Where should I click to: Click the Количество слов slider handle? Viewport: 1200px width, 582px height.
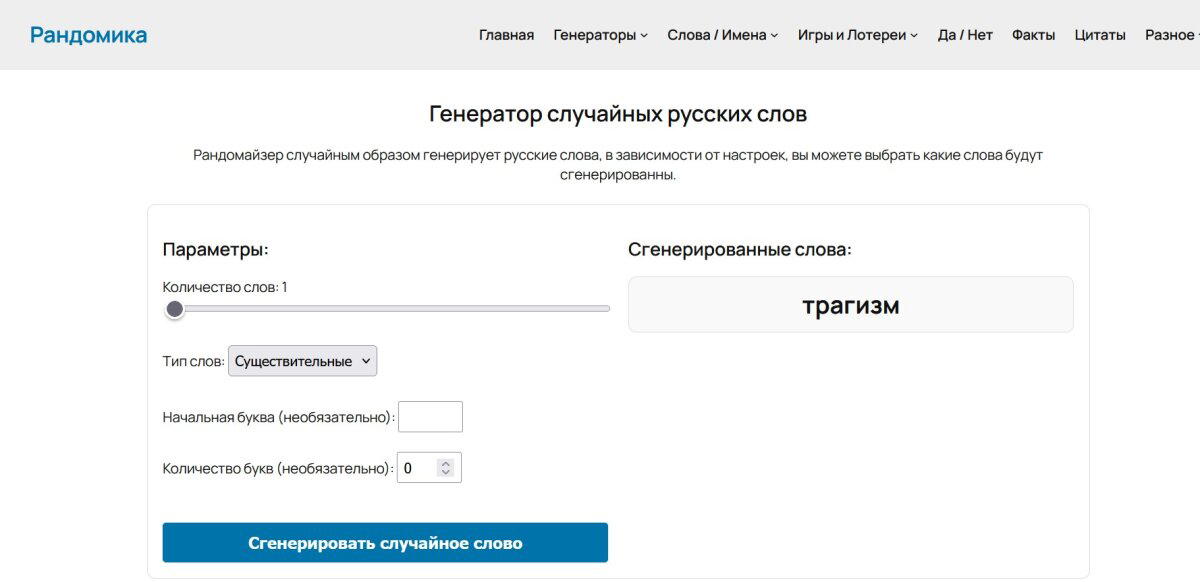[175, 309]
